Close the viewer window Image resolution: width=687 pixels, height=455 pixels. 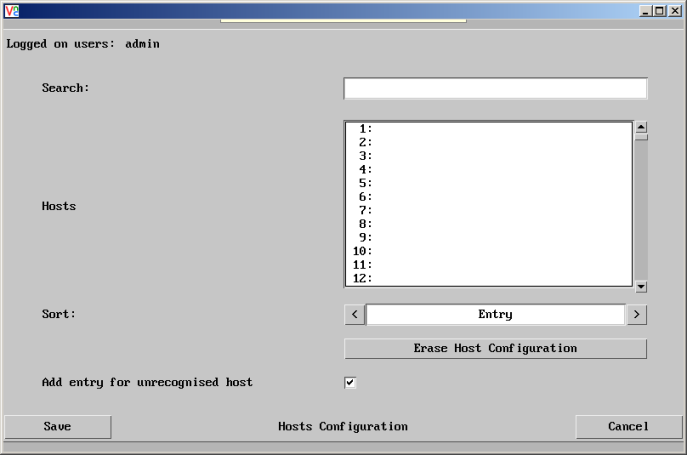point(675,11)
